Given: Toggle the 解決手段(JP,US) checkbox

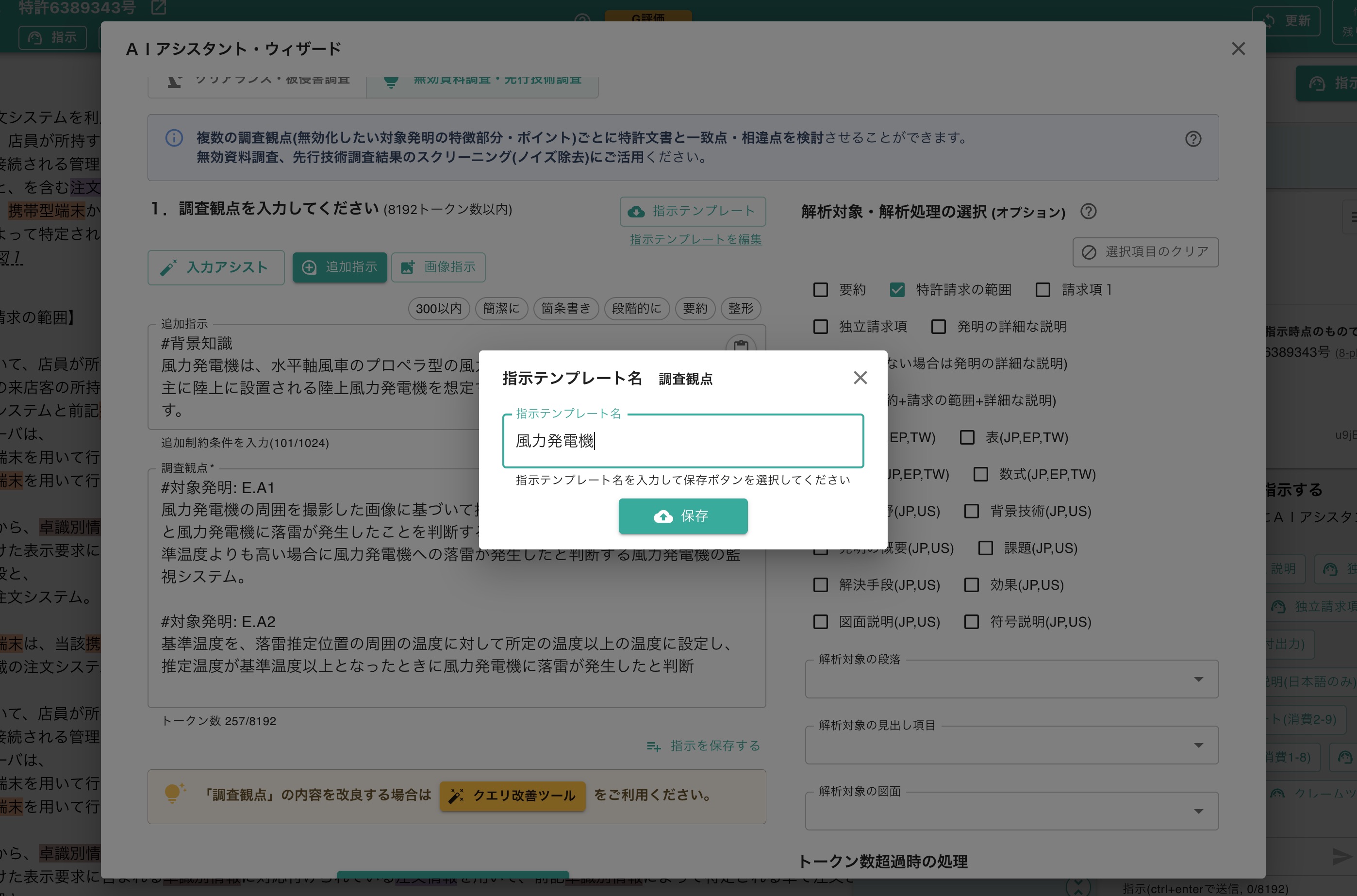Looking at the screenshot, I should click(x=821, y=585).
